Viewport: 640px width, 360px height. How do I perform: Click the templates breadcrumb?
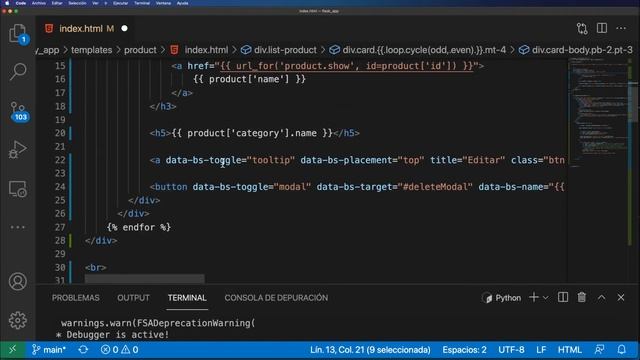[91, 50]
